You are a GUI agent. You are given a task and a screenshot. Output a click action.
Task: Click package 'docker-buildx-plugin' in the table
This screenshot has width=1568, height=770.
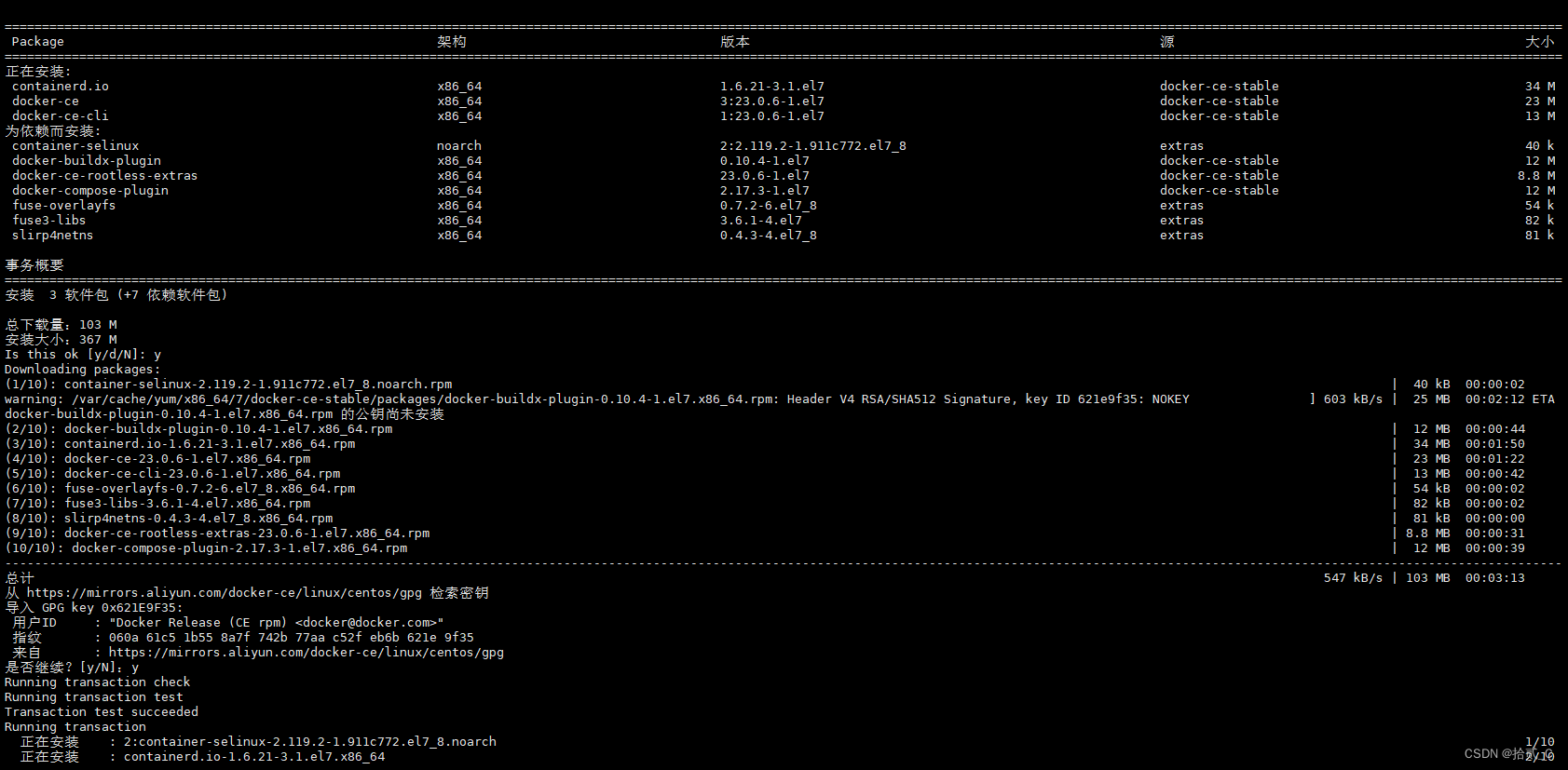click(87, 161)
